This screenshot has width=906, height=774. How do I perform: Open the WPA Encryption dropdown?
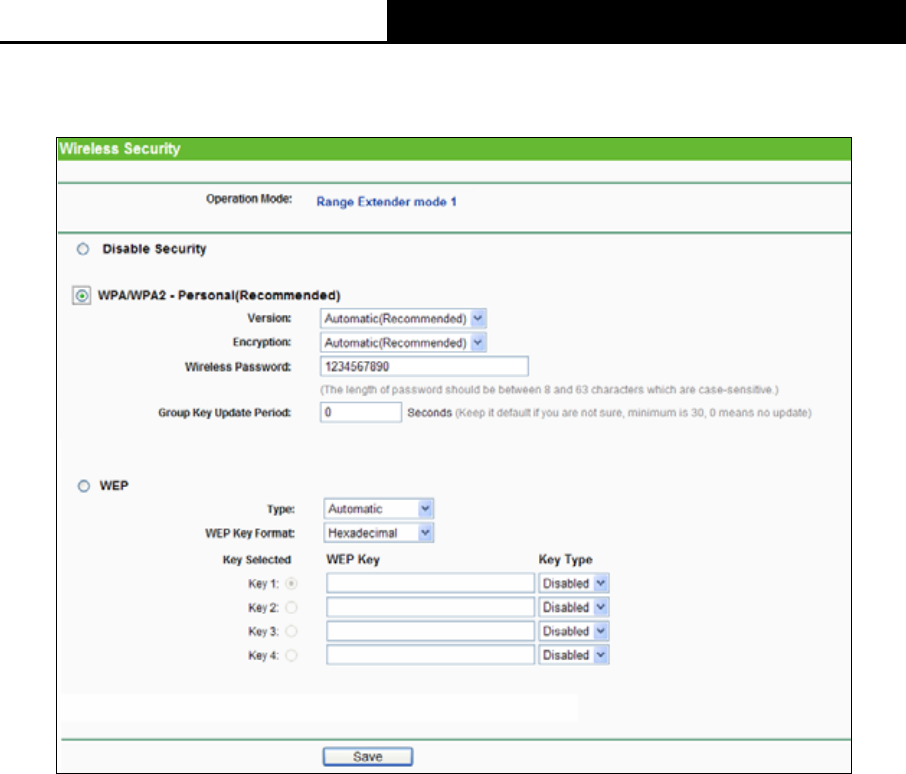(x=403, y=343)
